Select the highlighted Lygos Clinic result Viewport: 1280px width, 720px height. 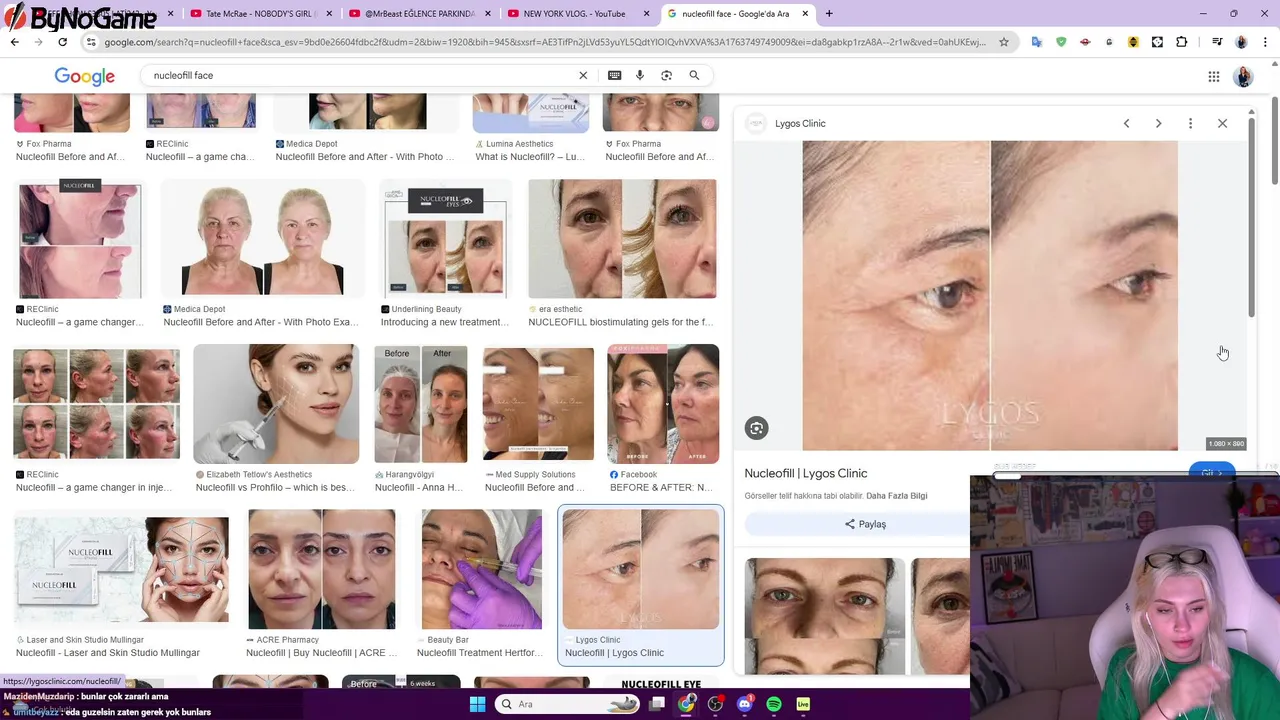640,586
